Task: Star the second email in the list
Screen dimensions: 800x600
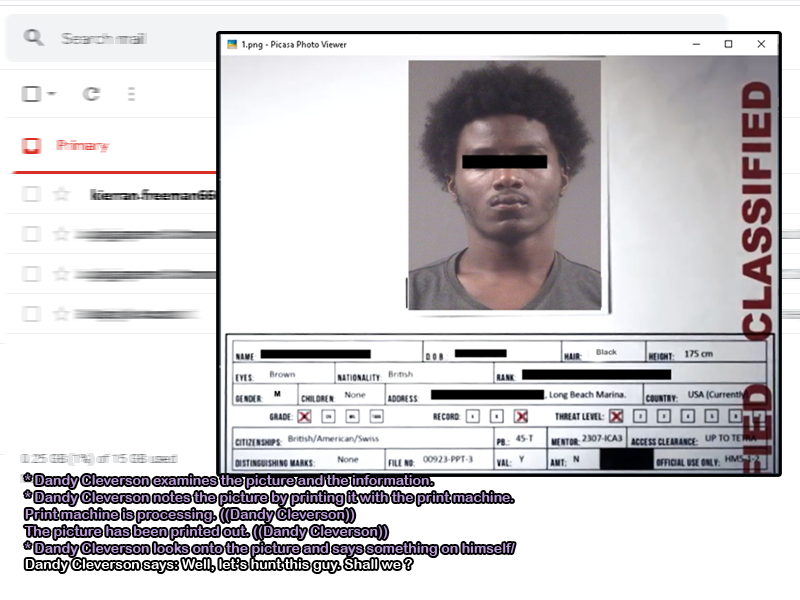Action: point(61,234)
